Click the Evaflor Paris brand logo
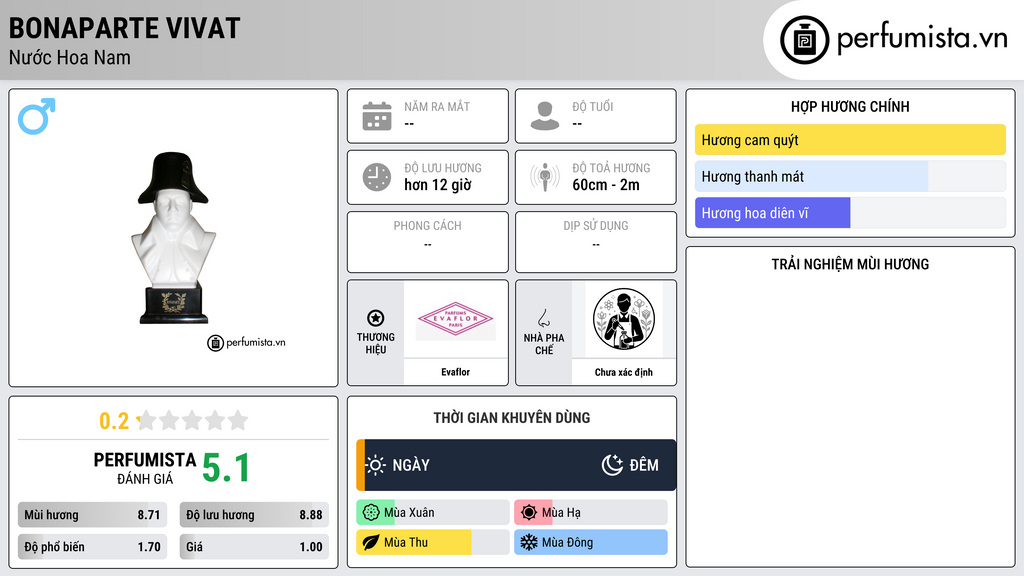 click(x=455, y=319)
